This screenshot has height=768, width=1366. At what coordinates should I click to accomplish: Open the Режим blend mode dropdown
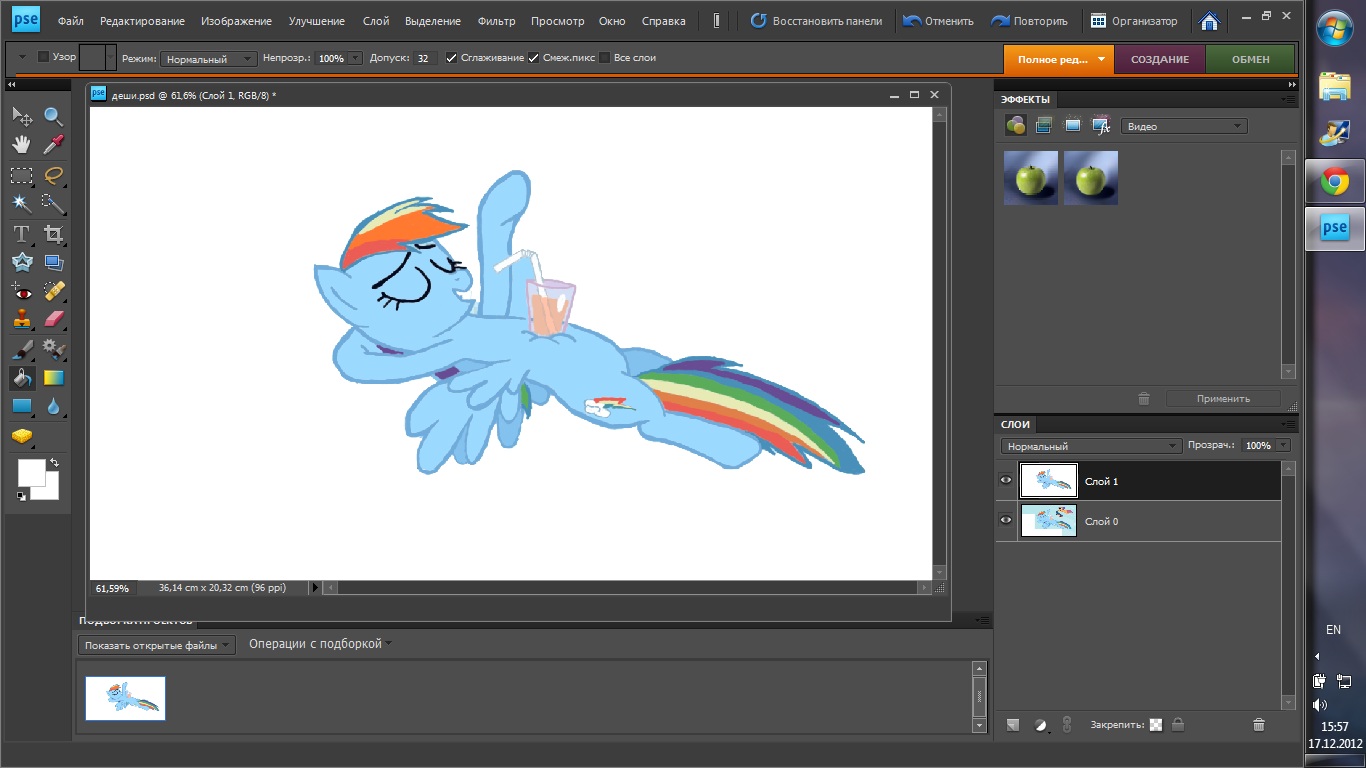tap(208, 59)
